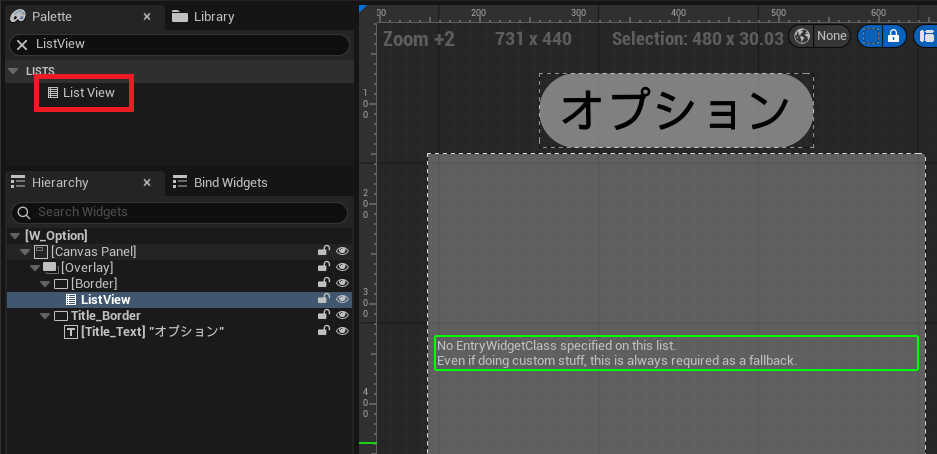Click the partially visible layout button at toolbar edge
The image size is (937, 454).
pos(926,36)
